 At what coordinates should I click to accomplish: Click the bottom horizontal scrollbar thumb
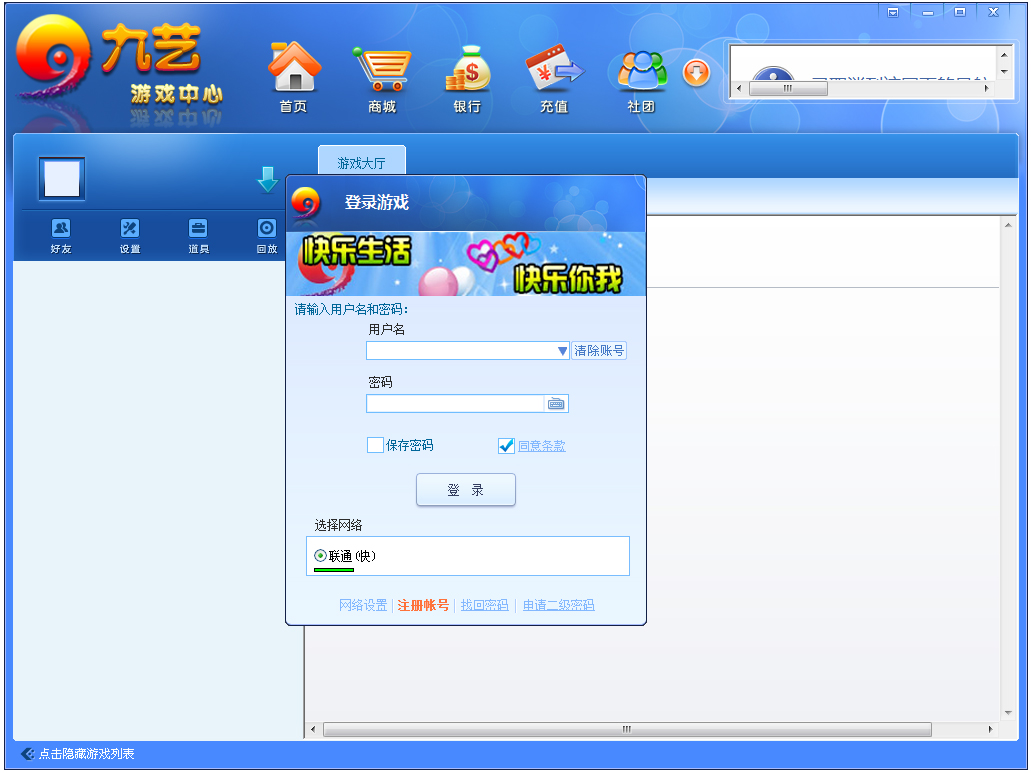(x=627, y=730)
